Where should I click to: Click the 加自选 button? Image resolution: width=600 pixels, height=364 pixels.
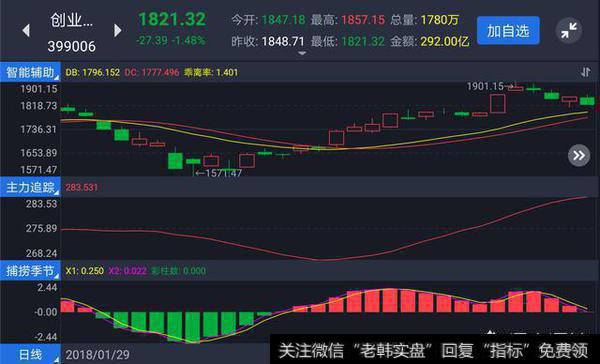point(508,31)
